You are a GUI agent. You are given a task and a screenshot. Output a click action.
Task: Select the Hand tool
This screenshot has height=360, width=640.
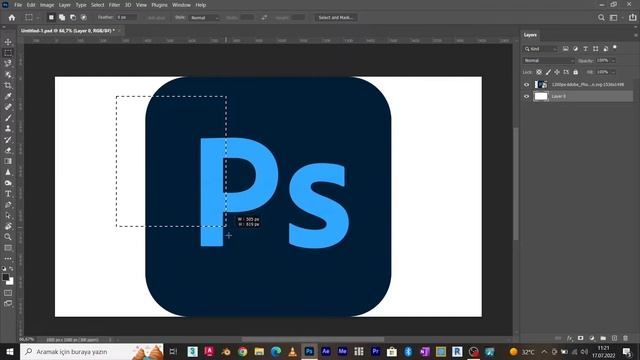pyautogui.click(x=8, y=226)
